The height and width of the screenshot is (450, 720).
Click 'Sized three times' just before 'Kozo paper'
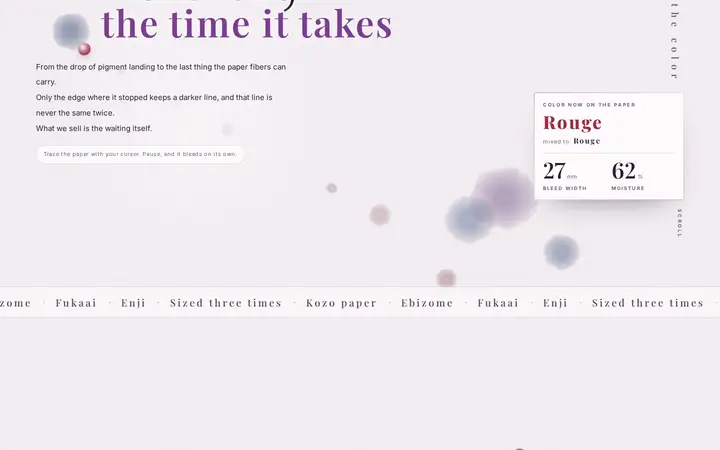pos(226,303)
